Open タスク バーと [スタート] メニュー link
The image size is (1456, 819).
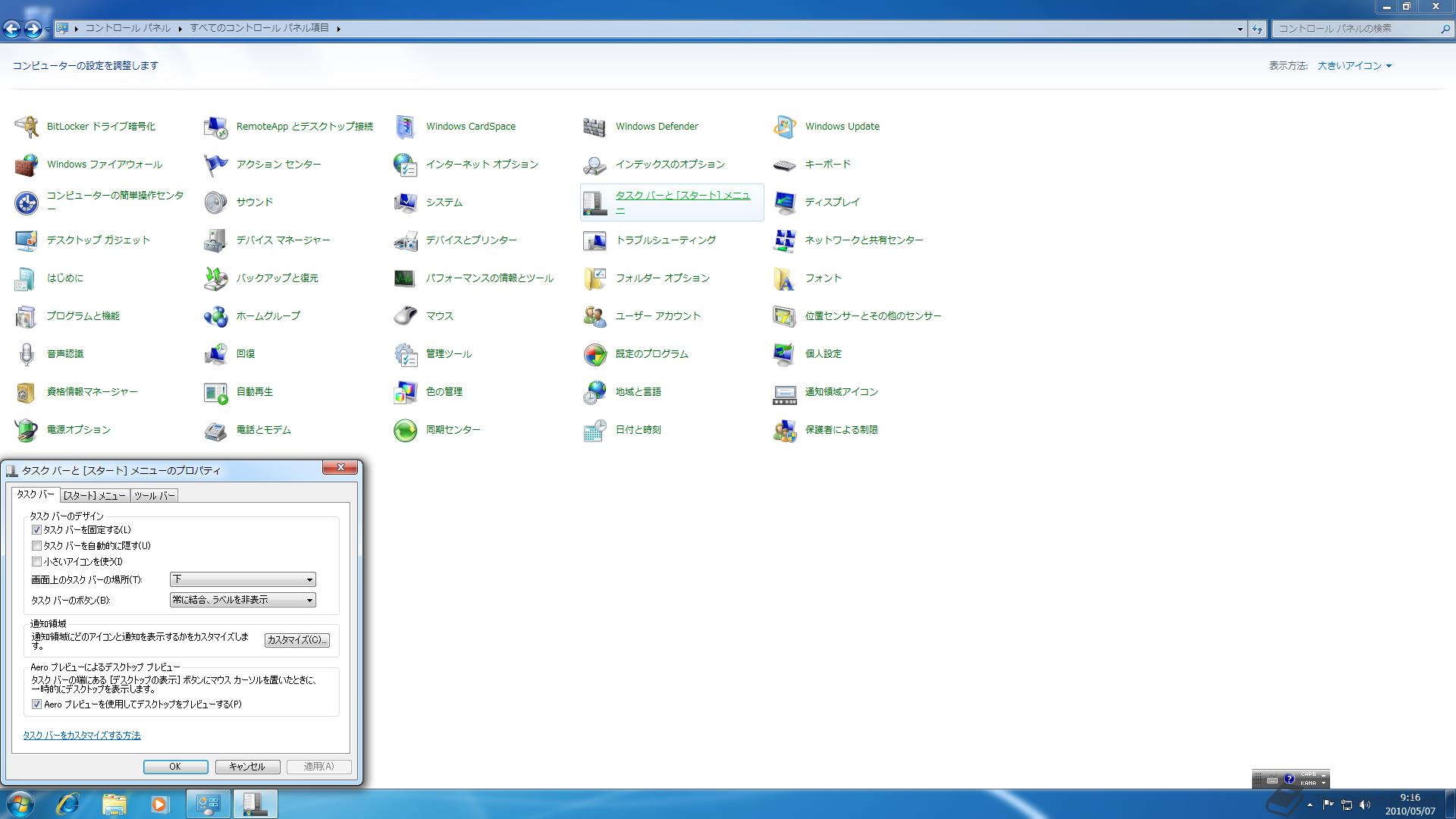click(x=682, y=202)
